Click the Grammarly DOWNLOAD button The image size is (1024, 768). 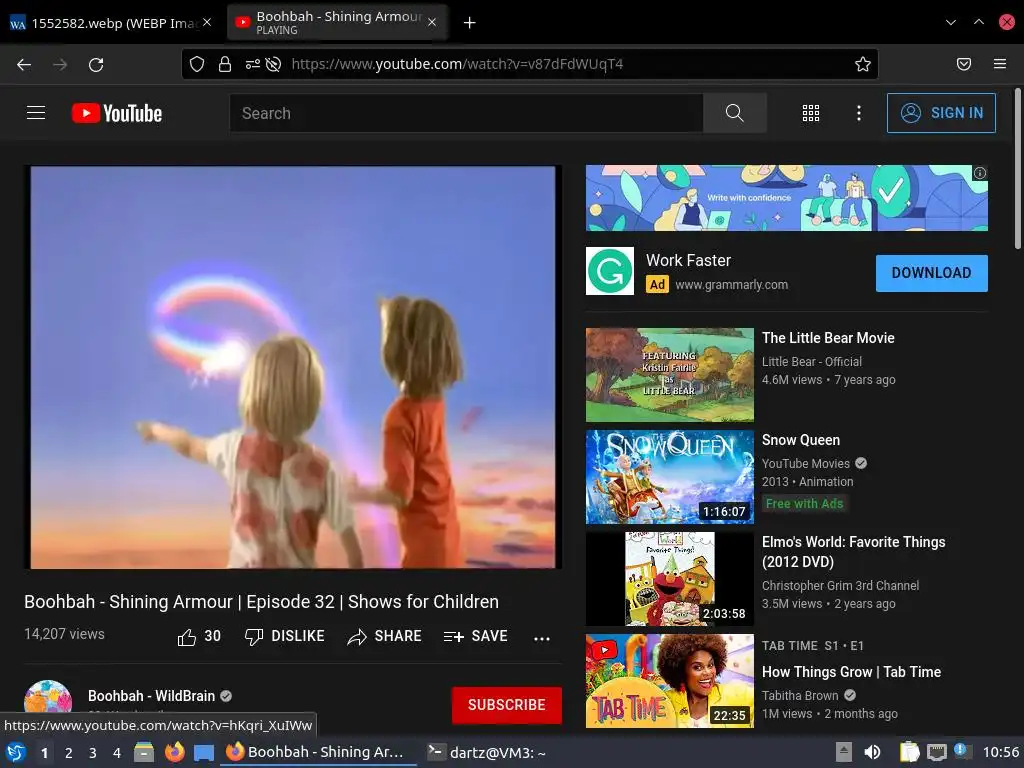point(931,273)
